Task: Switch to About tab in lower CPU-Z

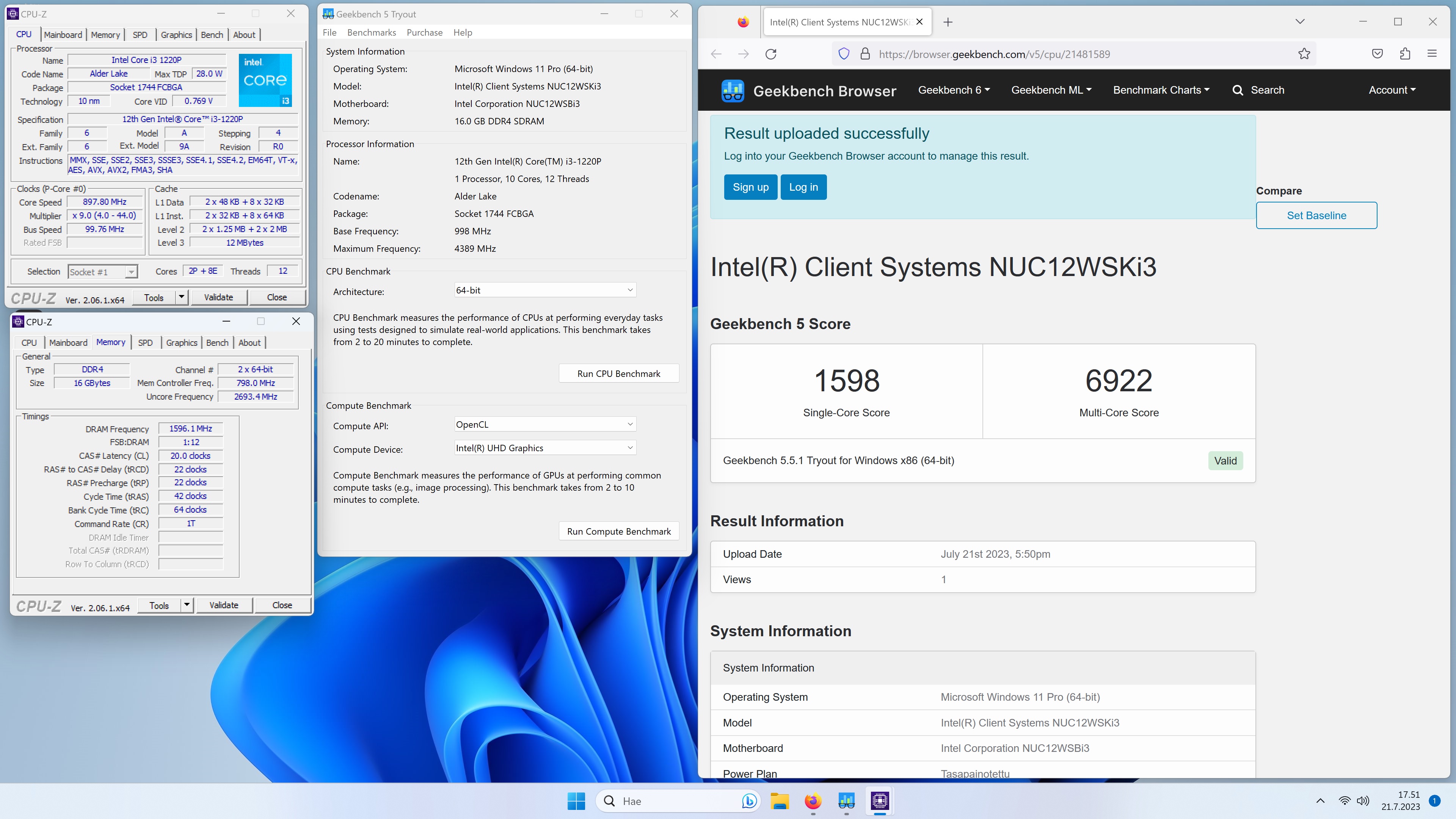Action: 249,342
